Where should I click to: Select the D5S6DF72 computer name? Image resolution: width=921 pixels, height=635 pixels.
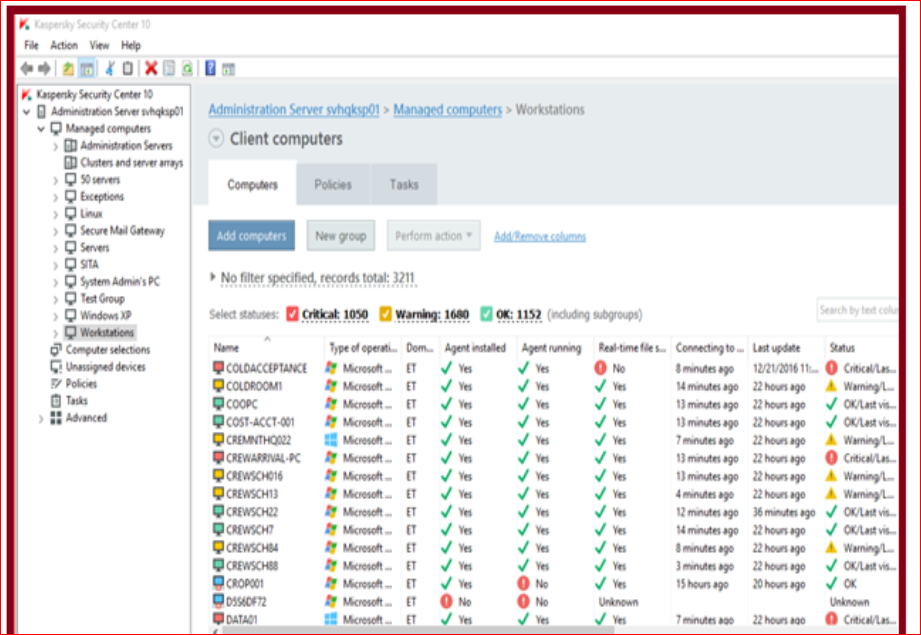point(246,602)
